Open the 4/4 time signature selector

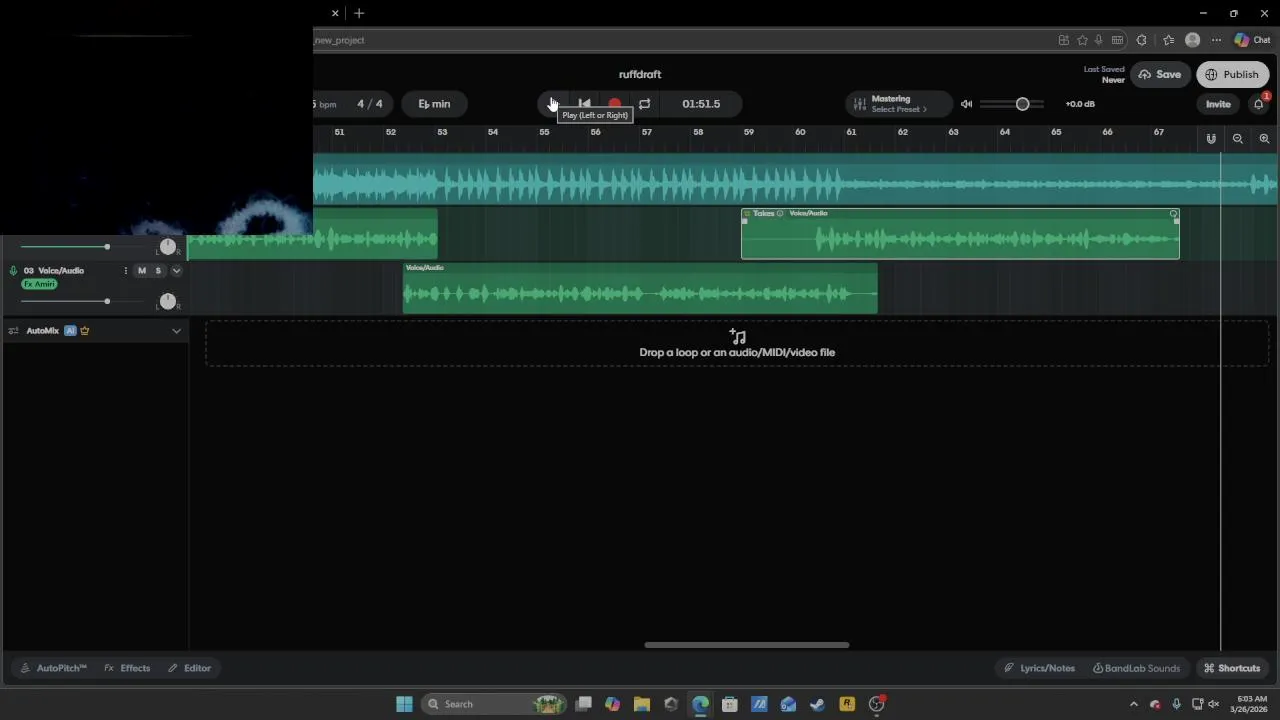coord(370,104)
